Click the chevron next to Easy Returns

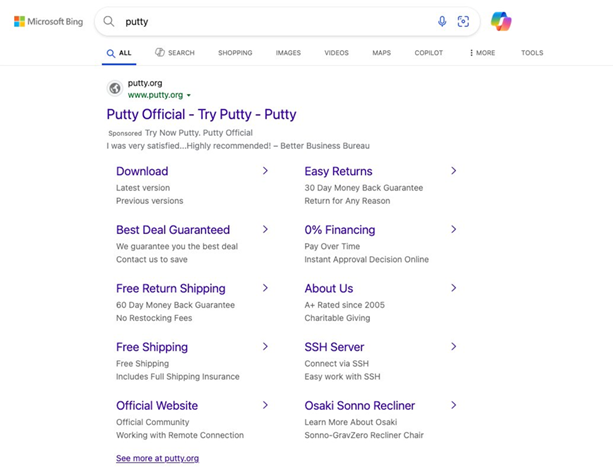(x=453, y=171)
